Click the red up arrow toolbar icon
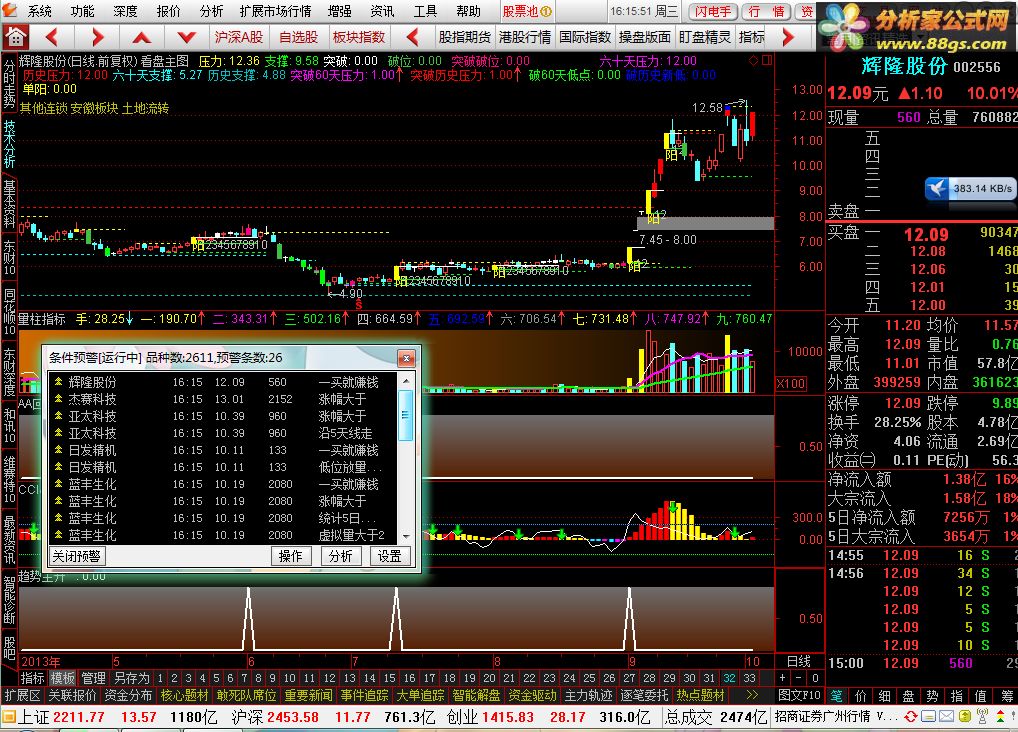This screenshot has height=732, width=1018. (142, 38)
